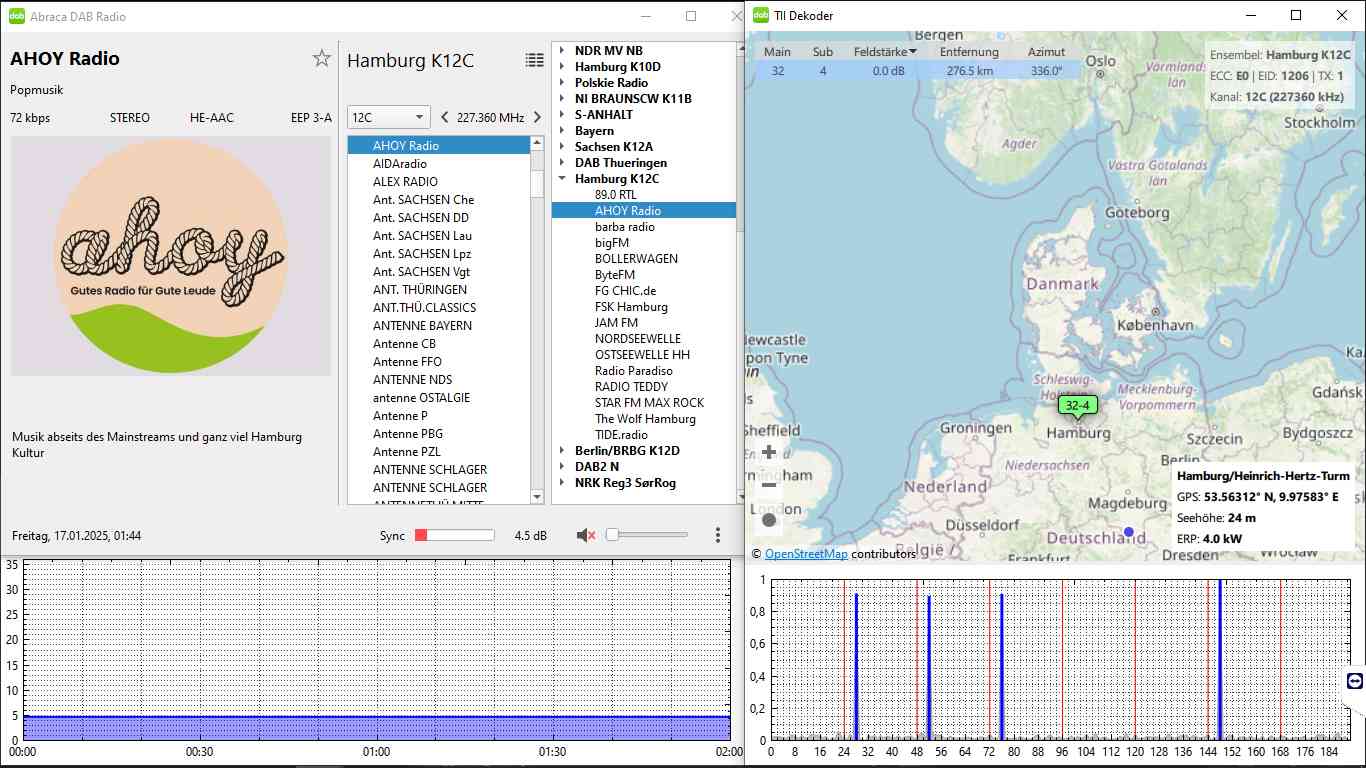The height and width of the screenshot is (768, 1366).
Task: Open the 12C channel dropdown
Action: [x=388, y=117]
